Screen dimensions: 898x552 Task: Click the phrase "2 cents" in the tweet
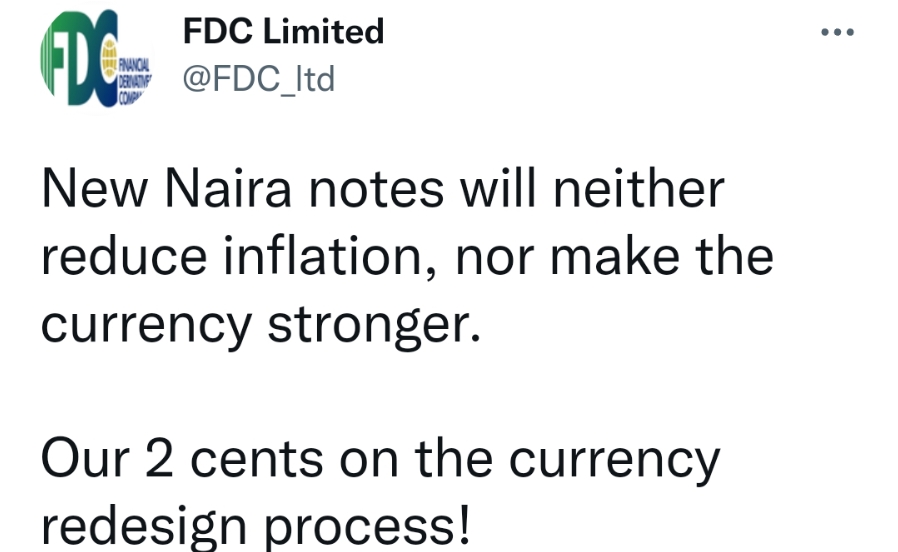click(236, 460)
